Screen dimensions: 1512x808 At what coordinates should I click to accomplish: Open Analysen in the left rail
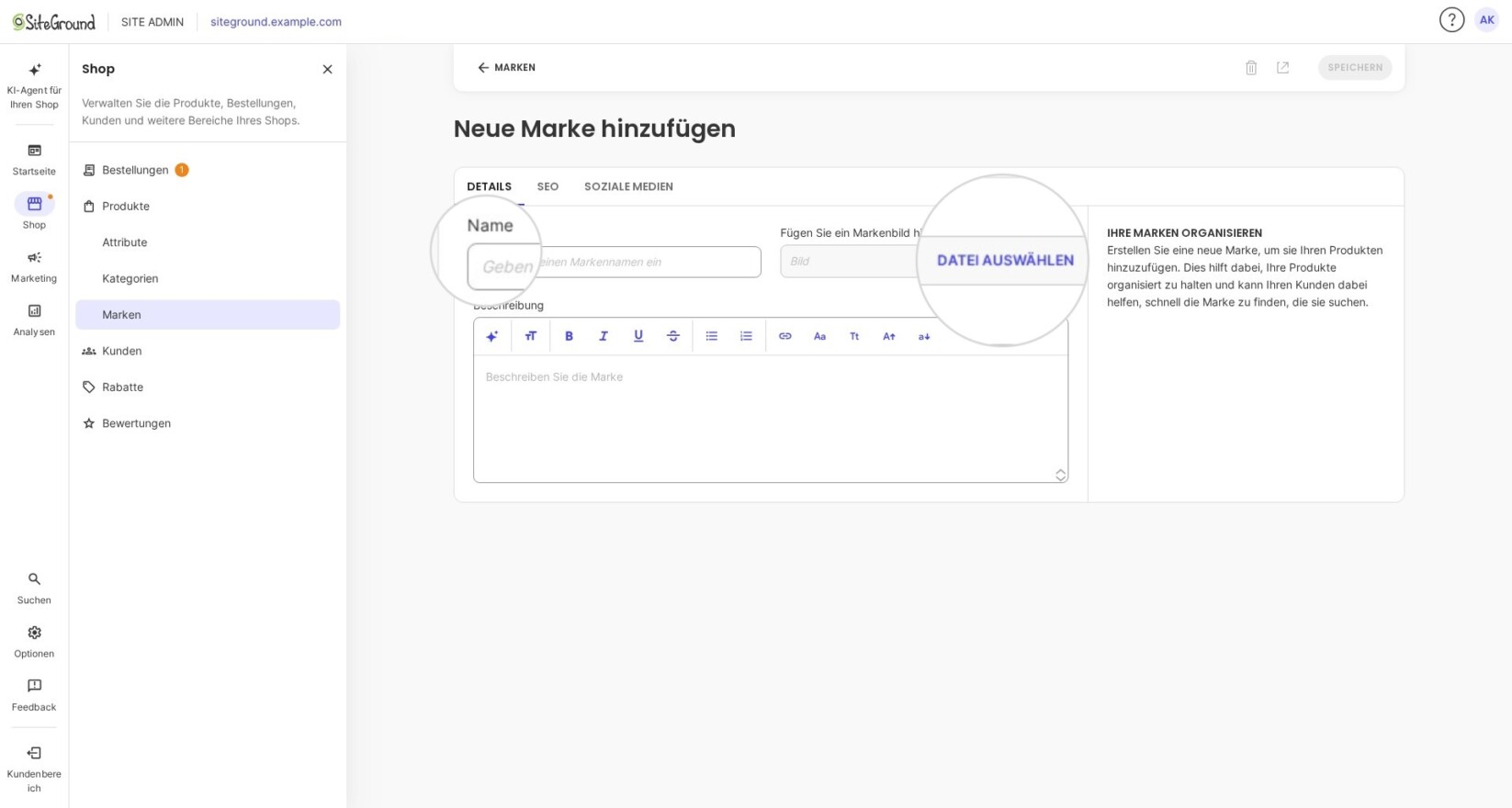[34, 320]
